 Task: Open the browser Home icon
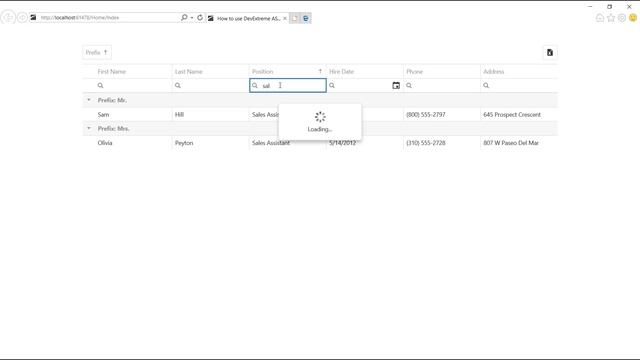[600, 18]
